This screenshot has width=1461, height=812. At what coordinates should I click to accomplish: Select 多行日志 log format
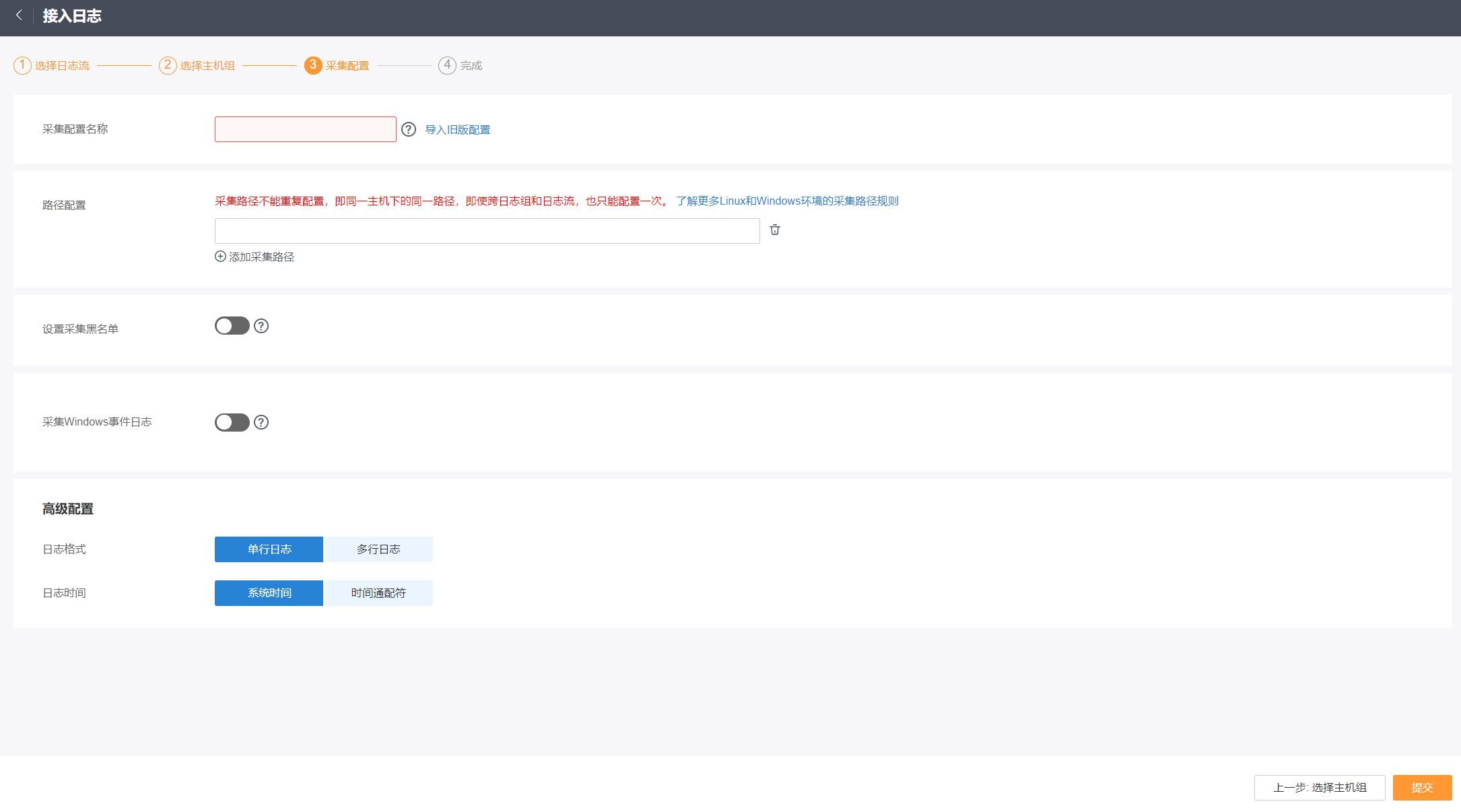tap(378, 549)
